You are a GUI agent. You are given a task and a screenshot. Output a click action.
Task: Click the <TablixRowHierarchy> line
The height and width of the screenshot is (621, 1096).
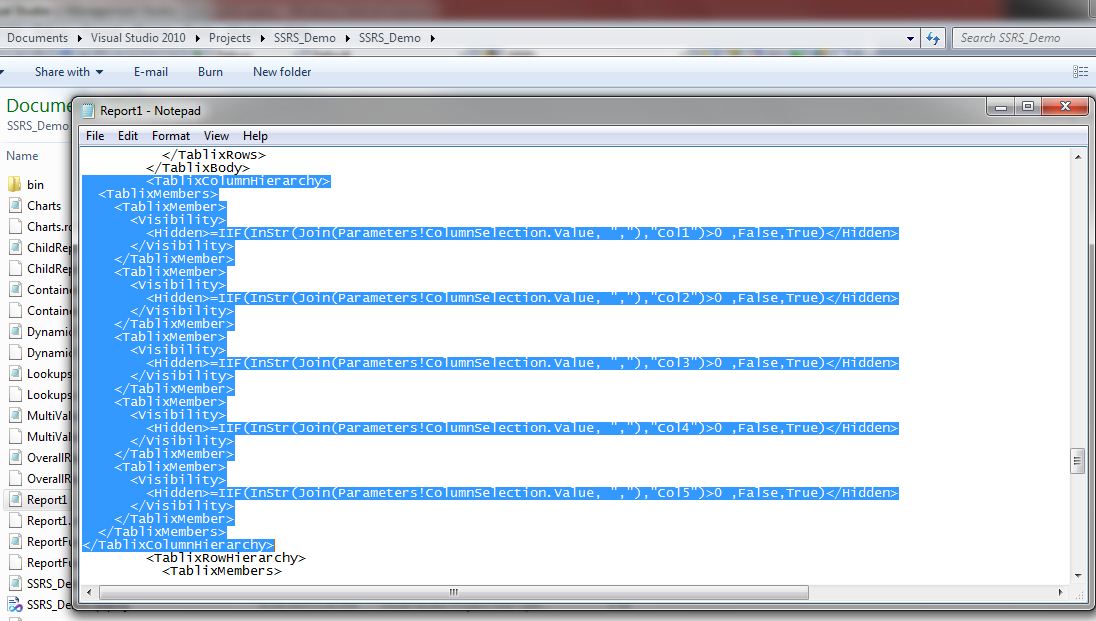(x=226, y=558)
